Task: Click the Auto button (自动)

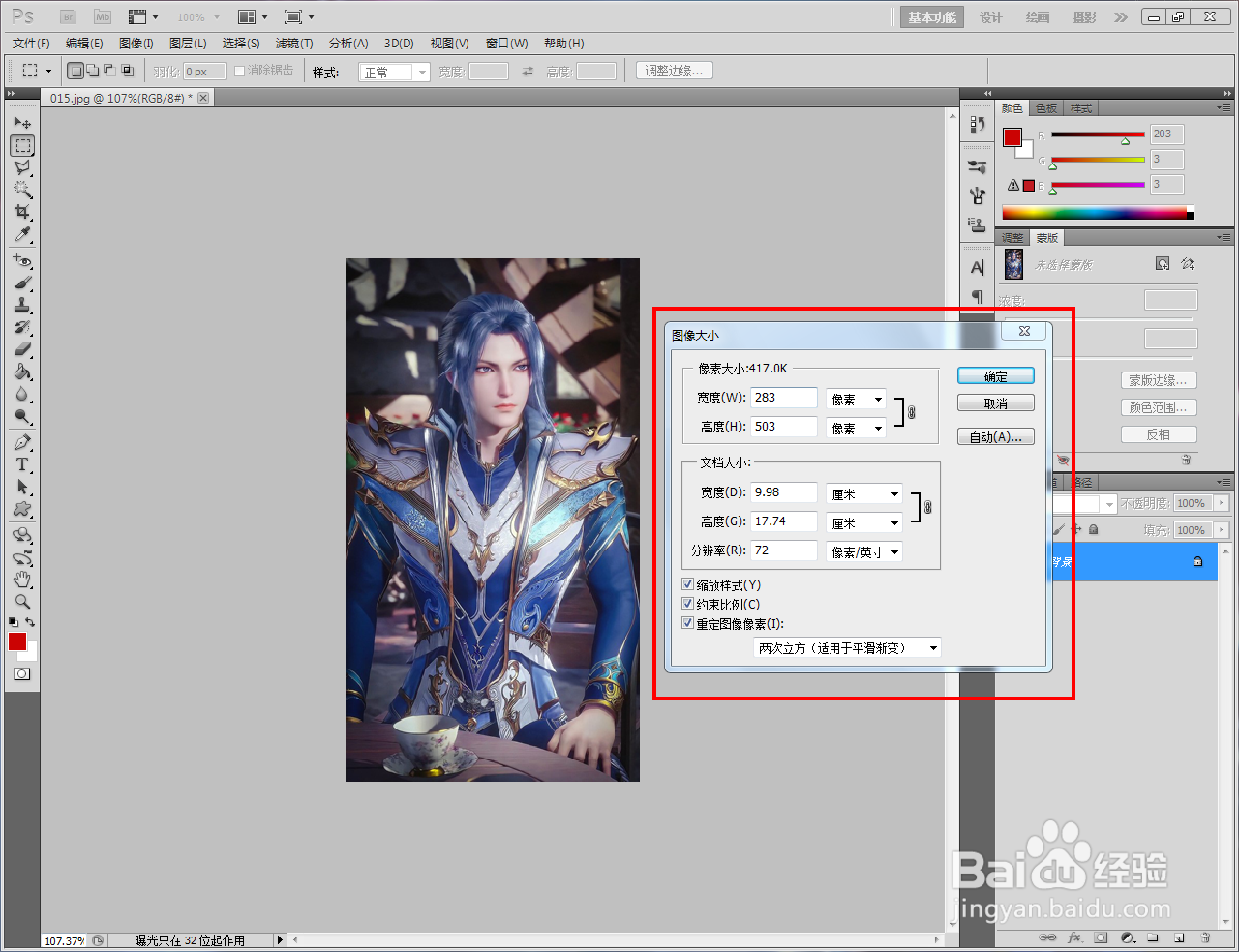Action: (996, 437)
